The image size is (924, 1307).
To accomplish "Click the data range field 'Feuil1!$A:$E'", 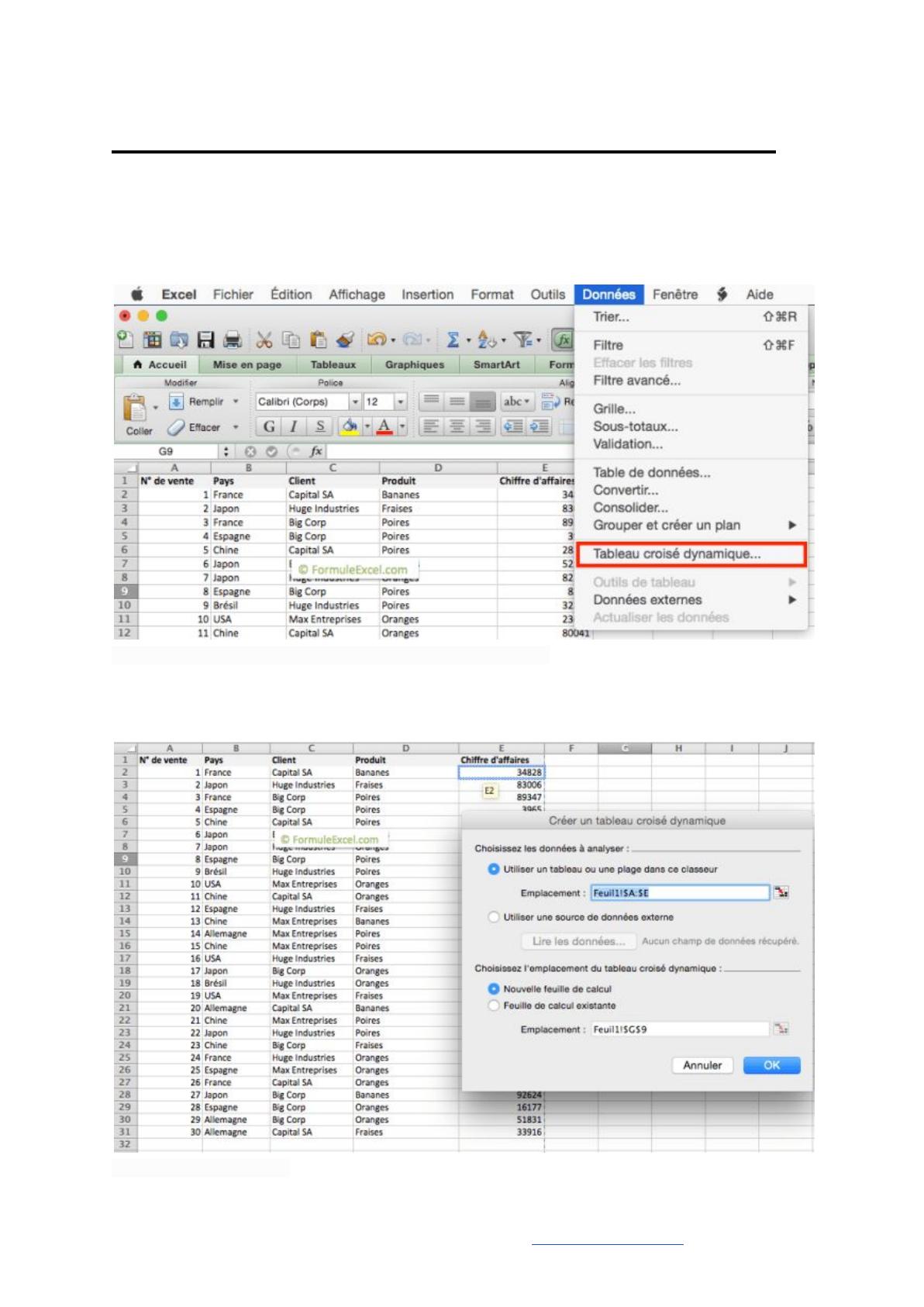I will [x=680, y=893].
